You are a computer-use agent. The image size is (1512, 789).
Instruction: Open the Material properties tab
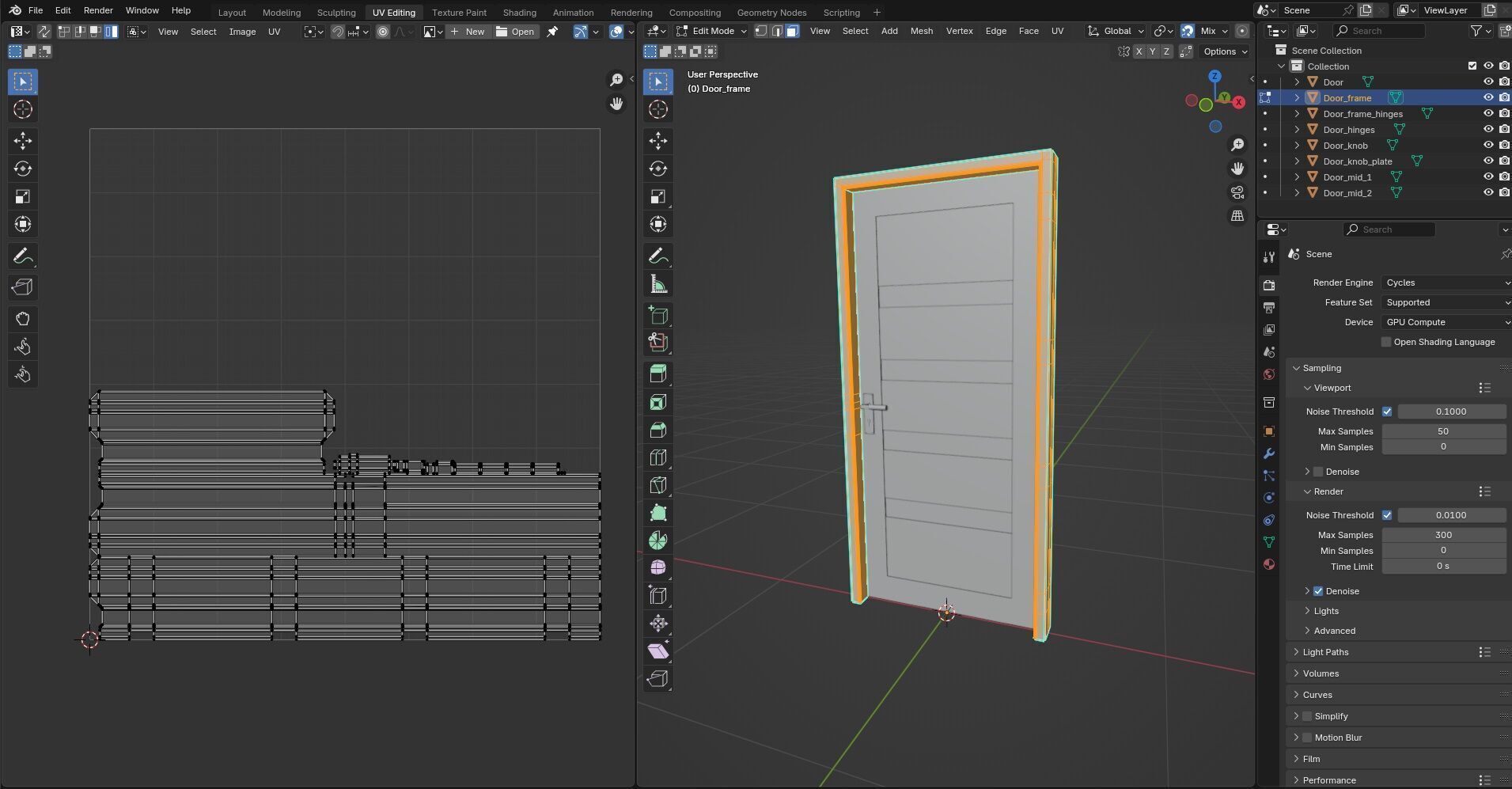click(x=1269, y=564)
